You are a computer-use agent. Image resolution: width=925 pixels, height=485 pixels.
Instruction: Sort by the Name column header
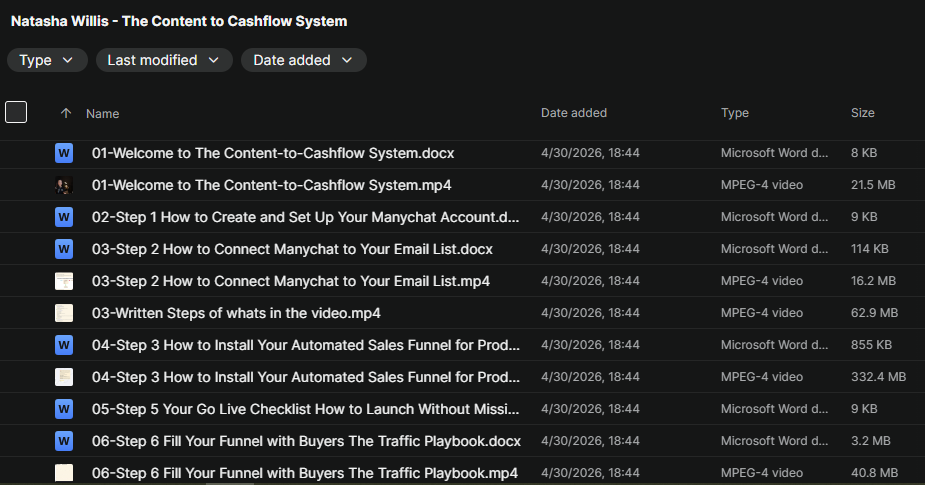coord(103,113)
